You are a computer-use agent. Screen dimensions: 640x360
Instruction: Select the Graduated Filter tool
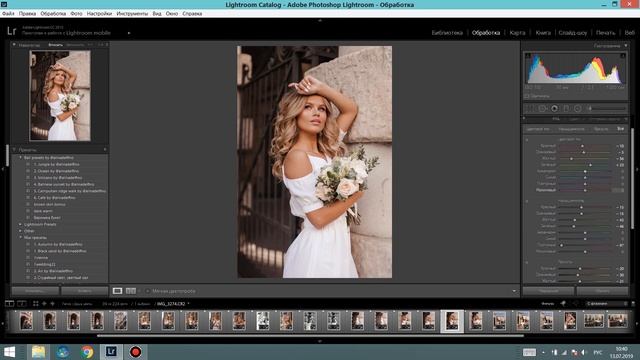click(566, 109)
